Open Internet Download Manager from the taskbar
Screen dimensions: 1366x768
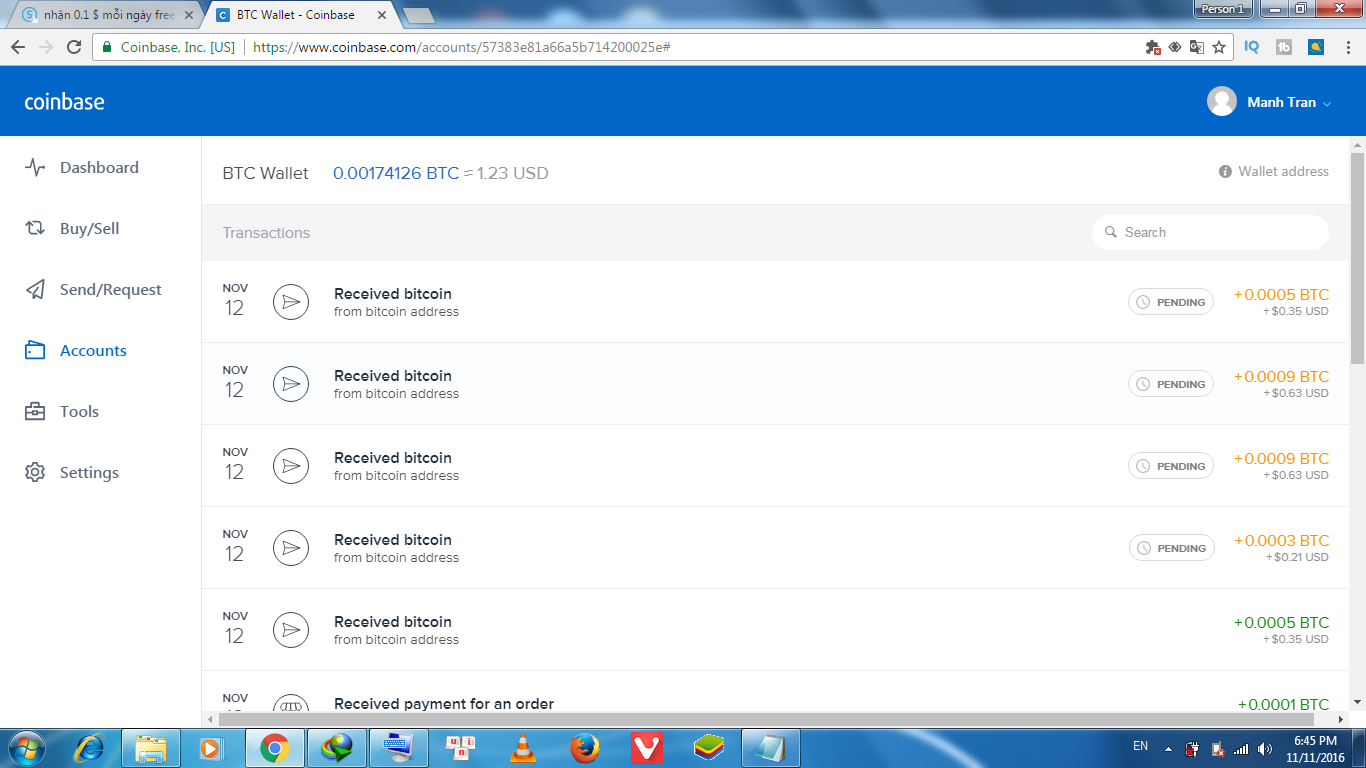(x=337, y=747)
